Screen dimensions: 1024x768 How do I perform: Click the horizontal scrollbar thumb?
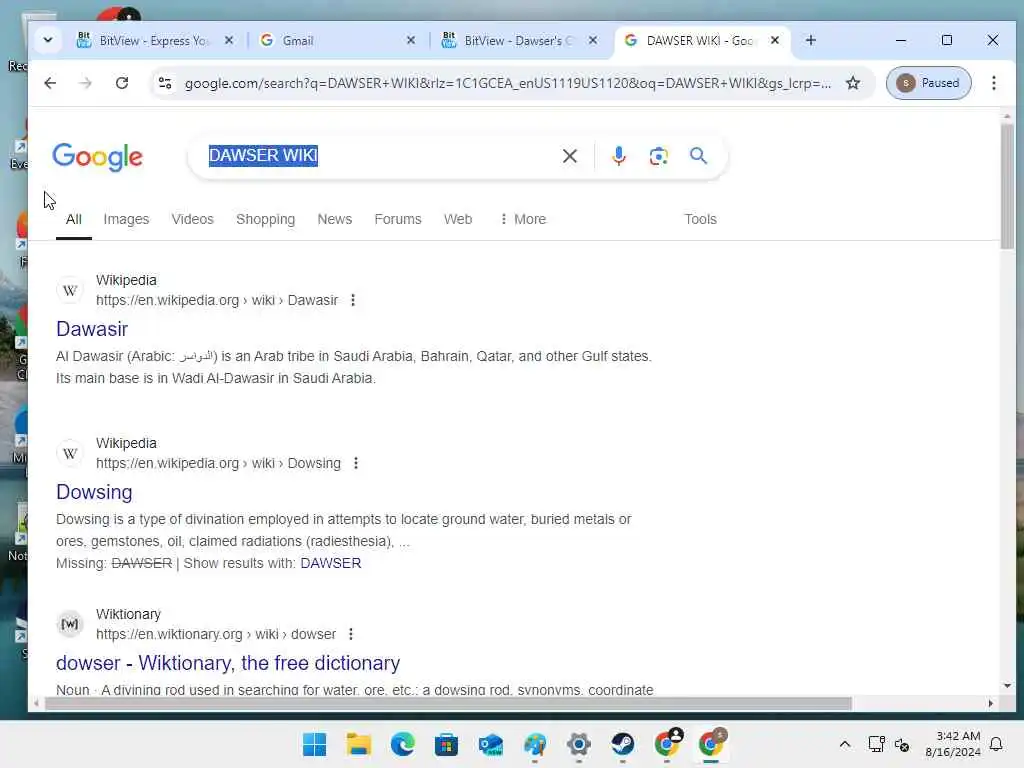(448, 703)
